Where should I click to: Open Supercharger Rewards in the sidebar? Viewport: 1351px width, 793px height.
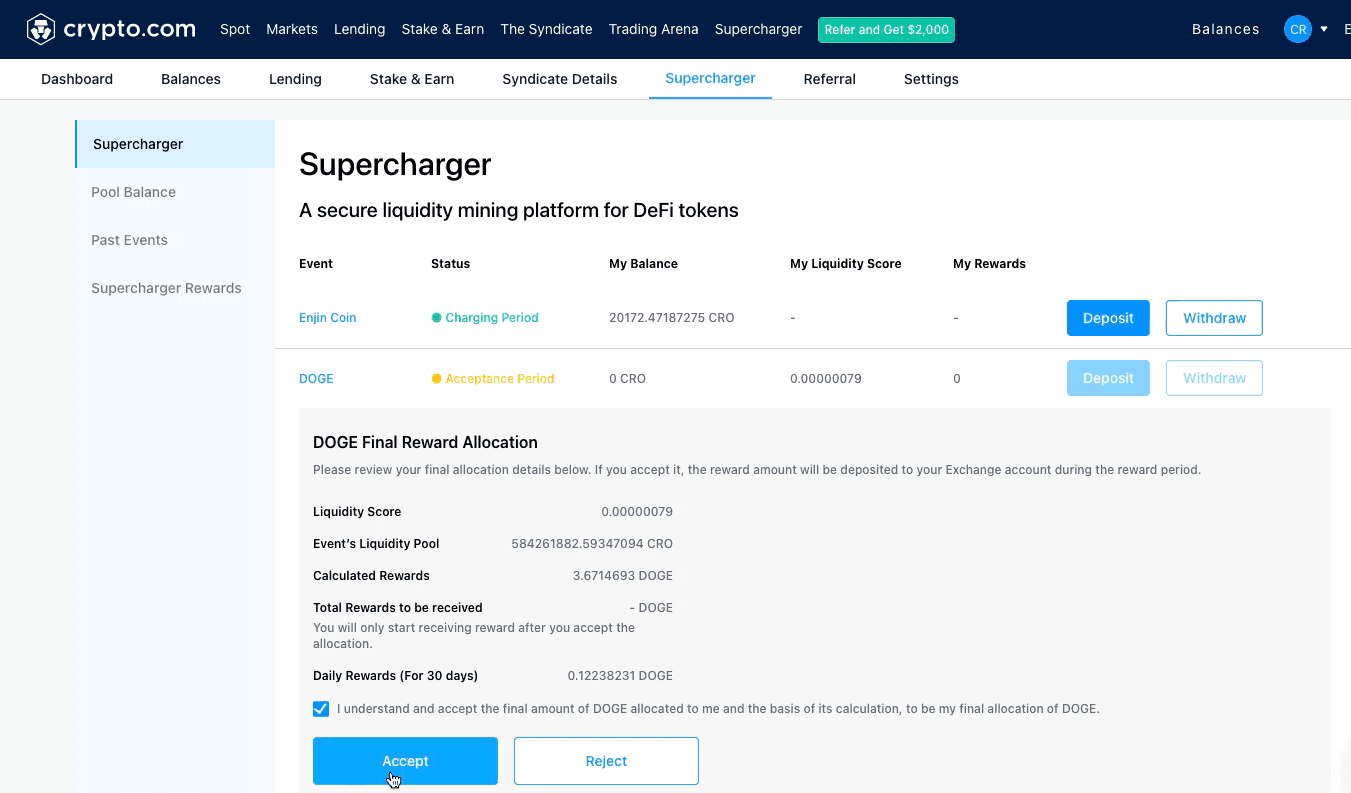point(175,288)
